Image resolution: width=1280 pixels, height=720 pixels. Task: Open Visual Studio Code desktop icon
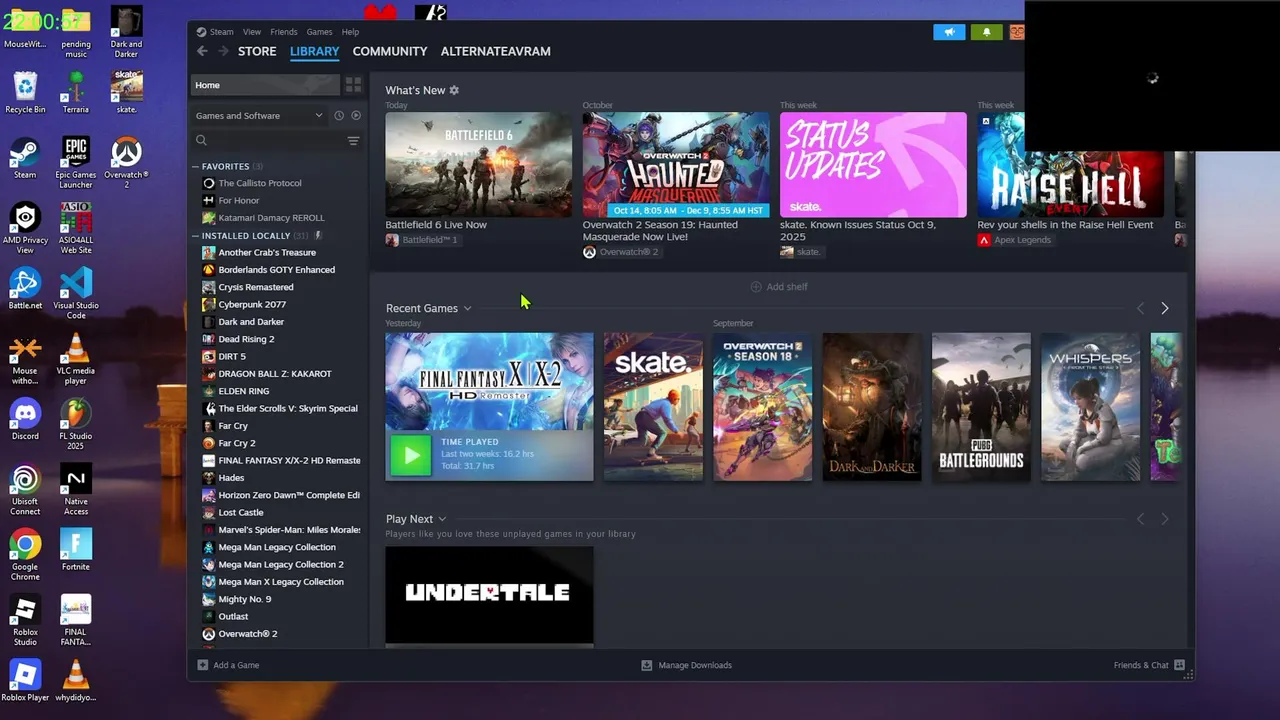click(76, 294)
